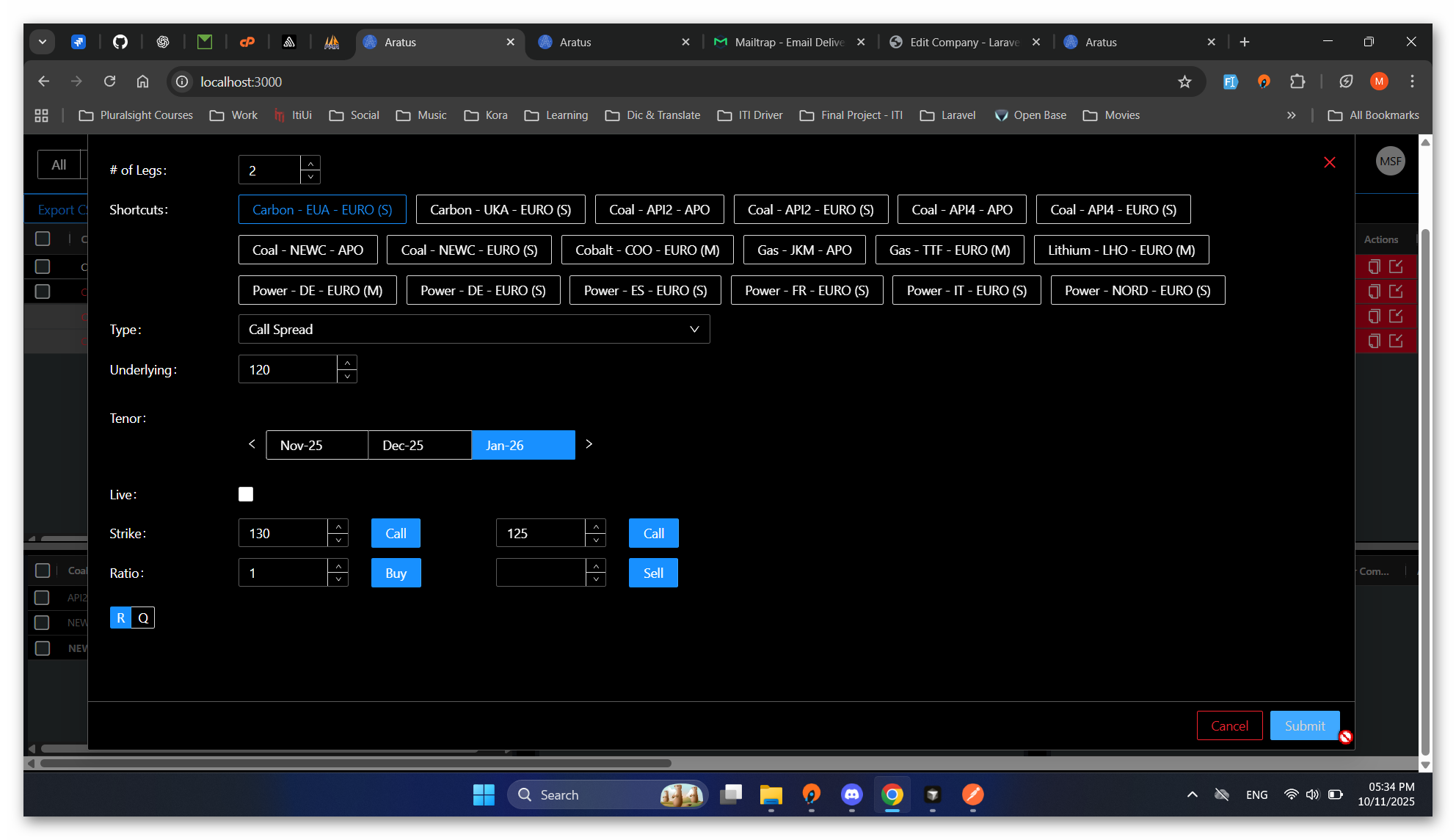Switch to Edit Company Laravel tab
The image size is (1456, 840).
[x=964, y=42]
